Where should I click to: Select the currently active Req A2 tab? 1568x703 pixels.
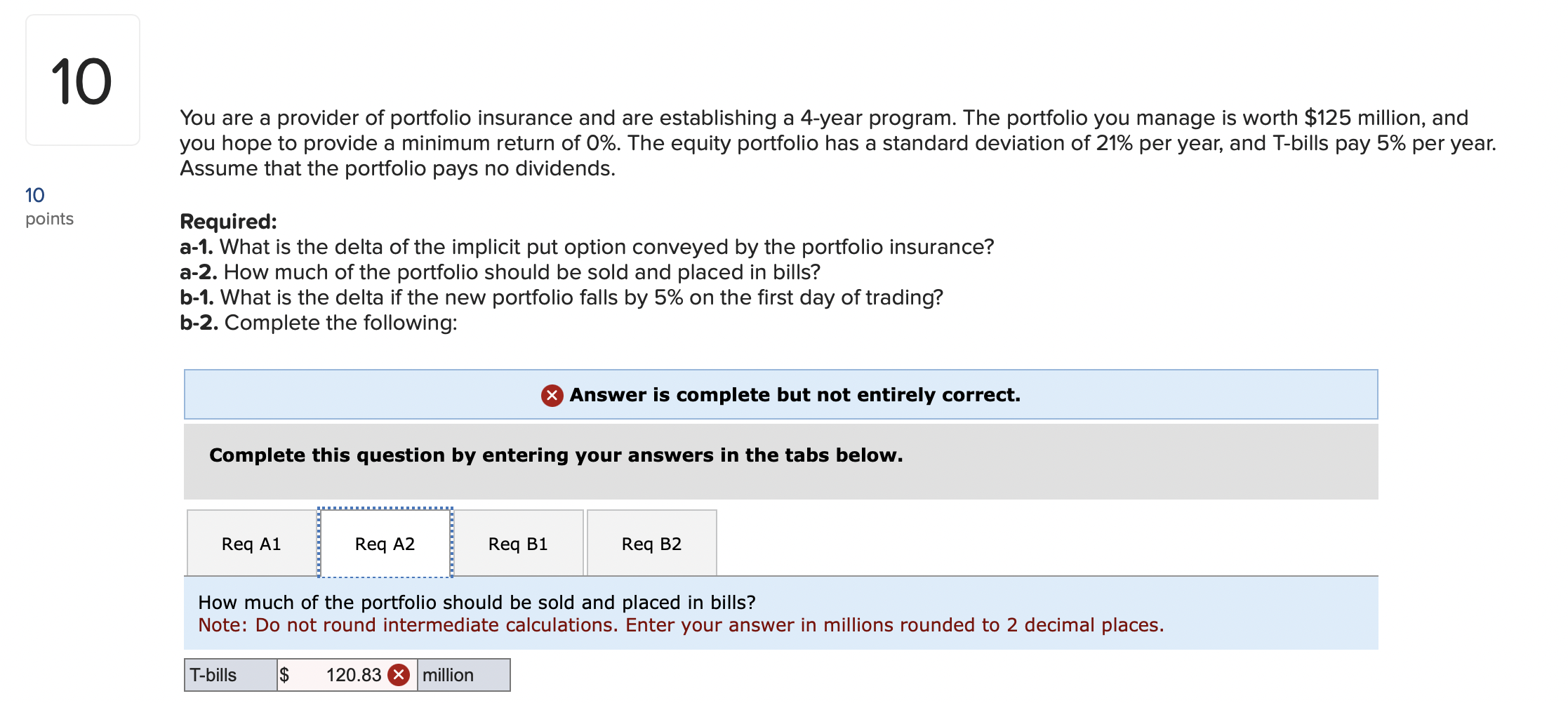[385, 543]
